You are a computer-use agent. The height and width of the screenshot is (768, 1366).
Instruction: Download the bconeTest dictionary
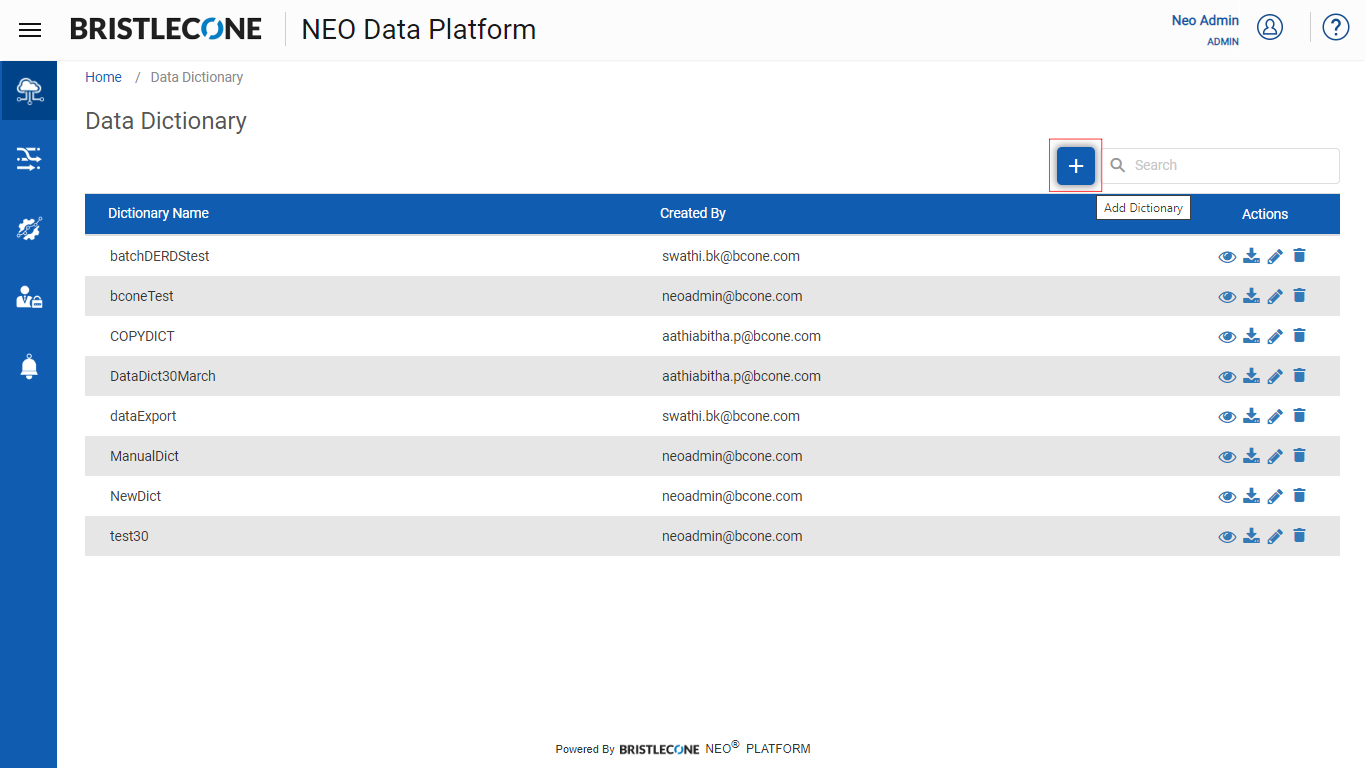pyautogui.click(x=1251, y=296)
